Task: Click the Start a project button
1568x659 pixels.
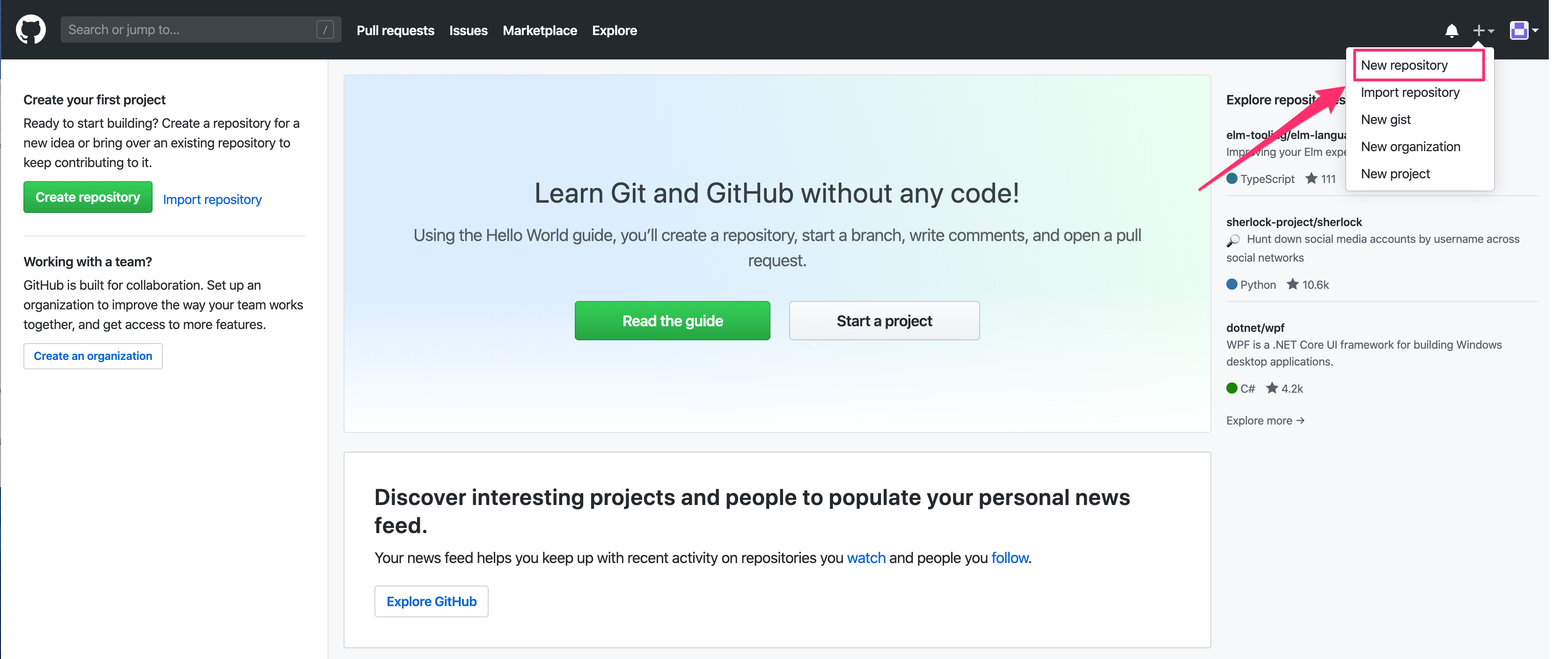Action: click(x=884, y=321)
